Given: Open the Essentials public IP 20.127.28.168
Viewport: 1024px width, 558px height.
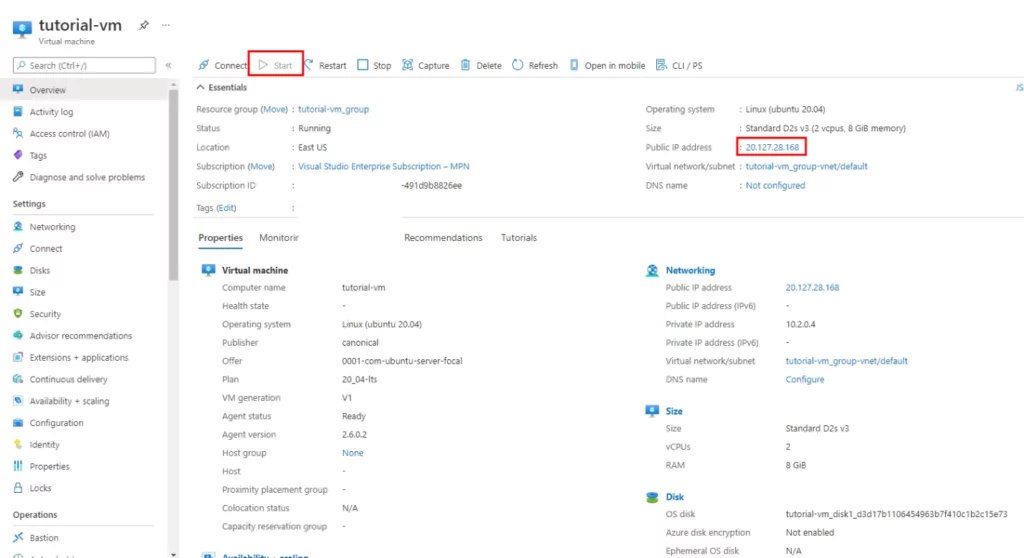Looking at the screenshot, I should [772, 147].
